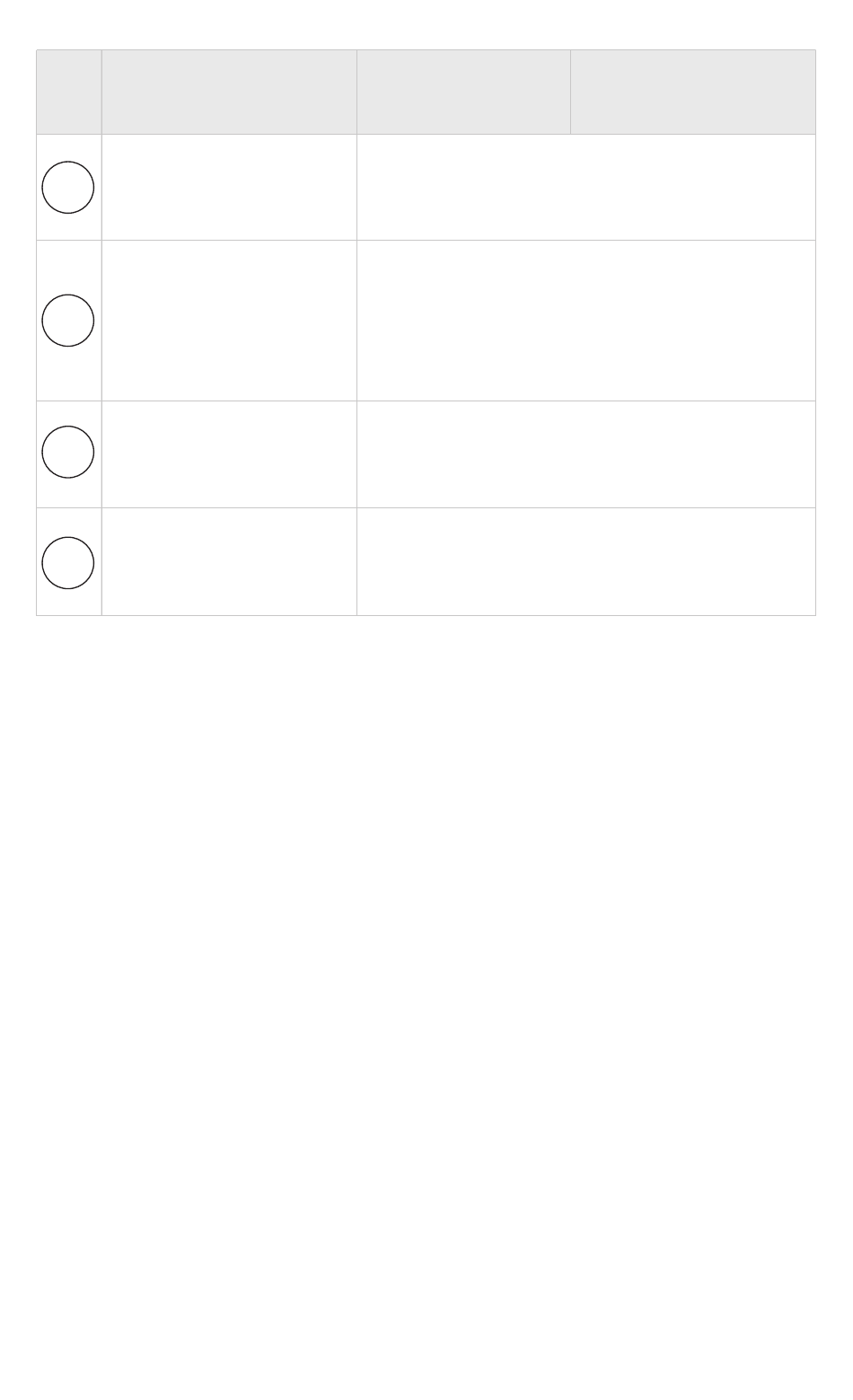
Task: Click the blank cell next to the third circle
Action: click(229, 454)
